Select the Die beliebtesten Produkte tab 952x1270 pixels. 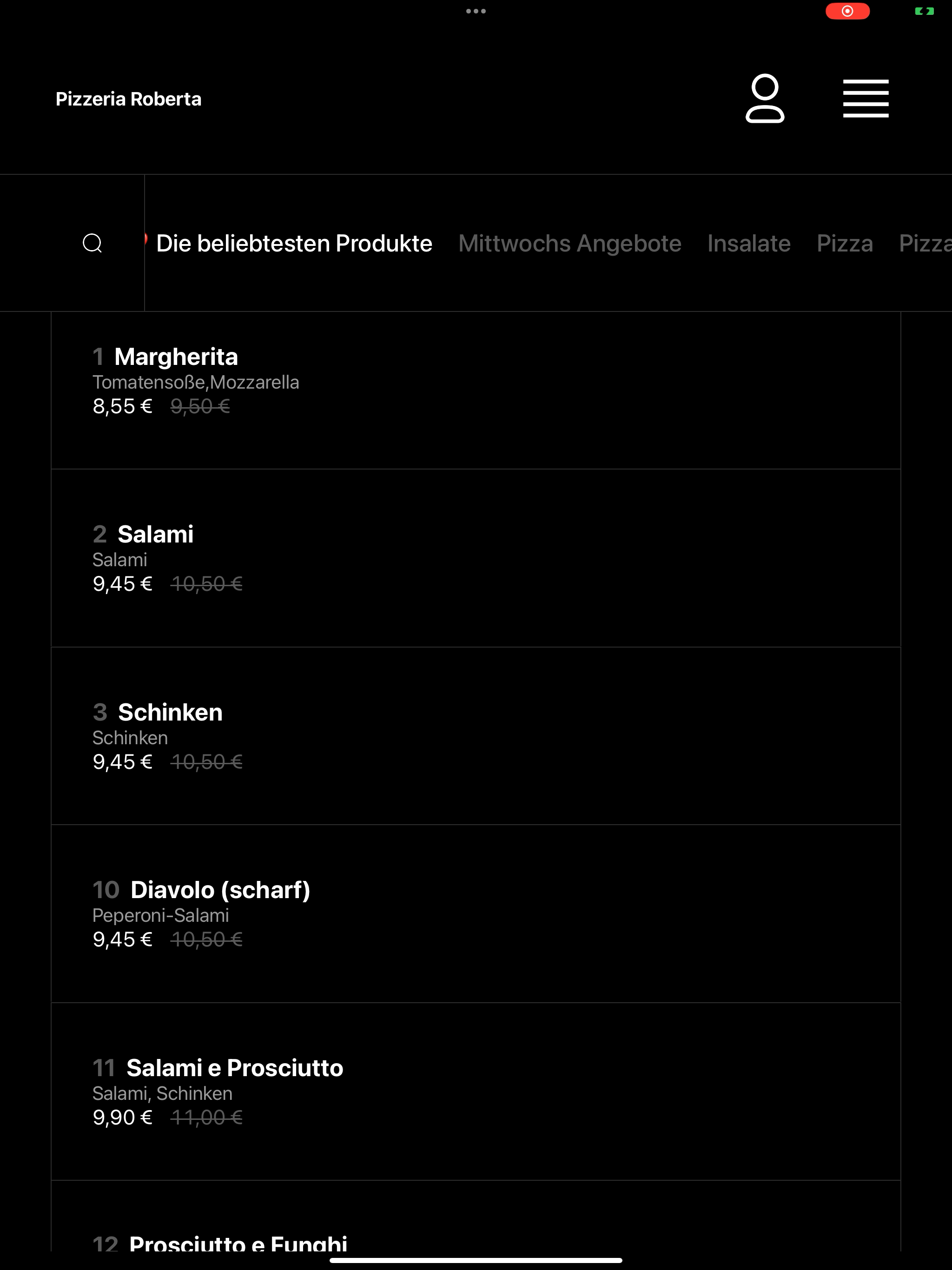[x=294, y=243]
